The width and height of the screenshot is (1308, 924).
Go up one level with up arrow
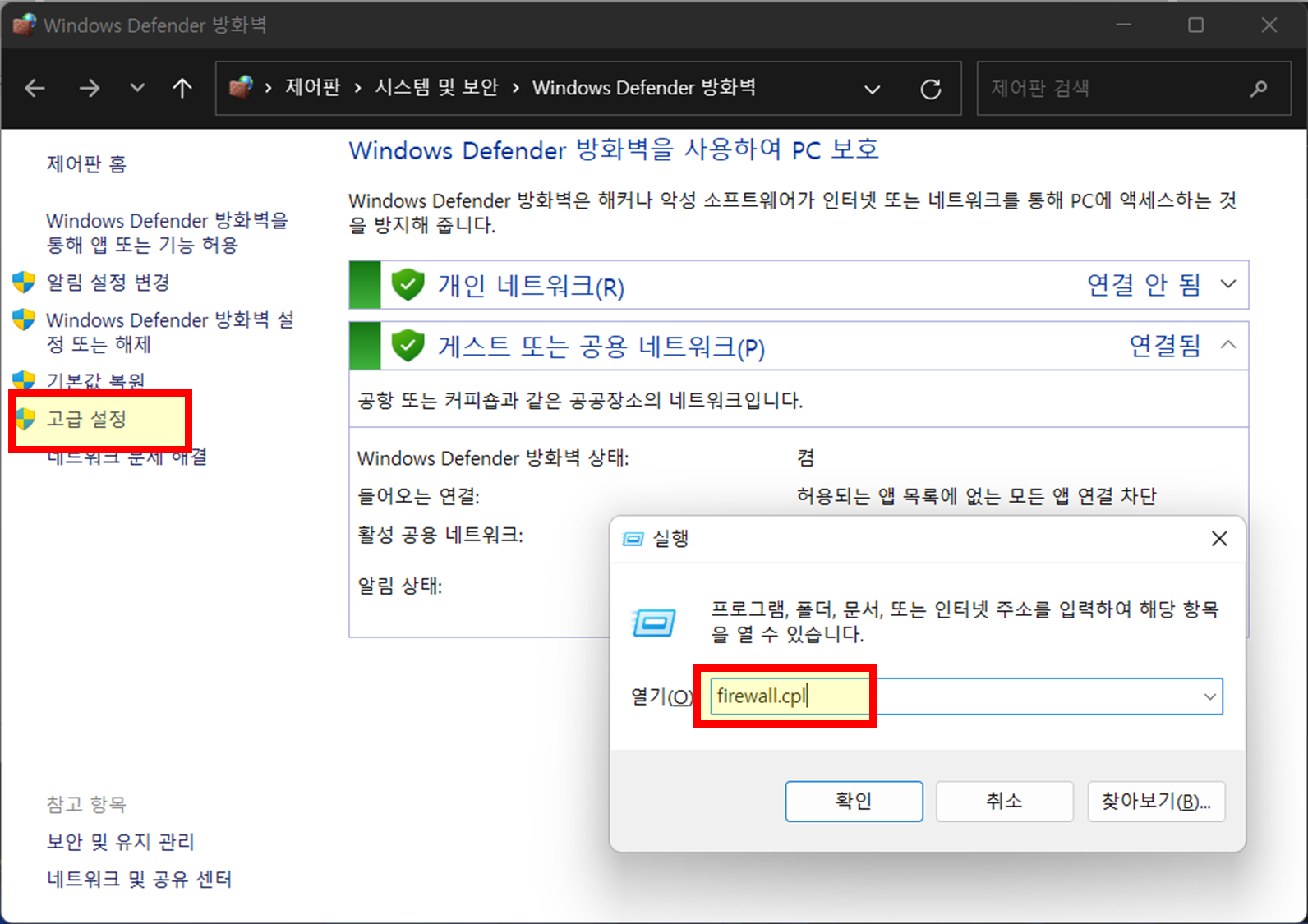[182, 88]
